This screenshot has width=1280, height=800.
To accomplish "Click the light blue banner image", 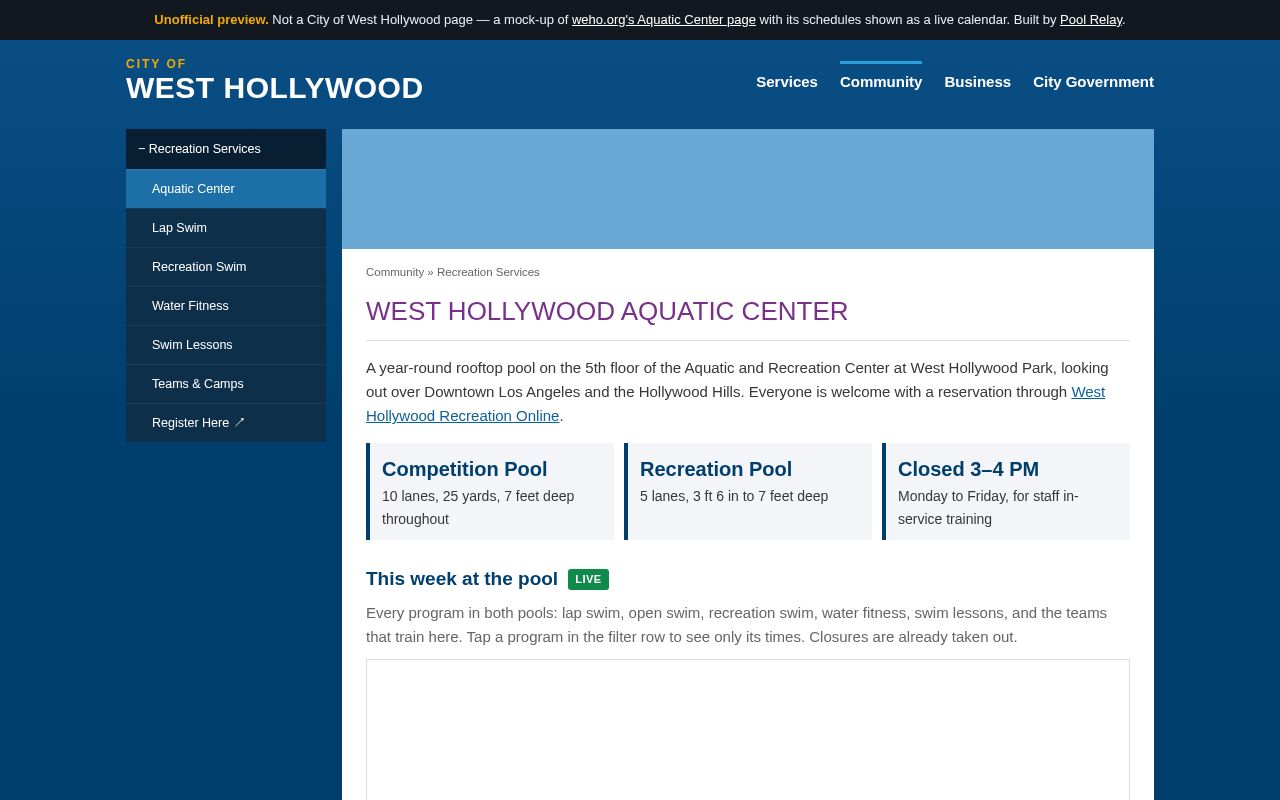I will 748,189.
